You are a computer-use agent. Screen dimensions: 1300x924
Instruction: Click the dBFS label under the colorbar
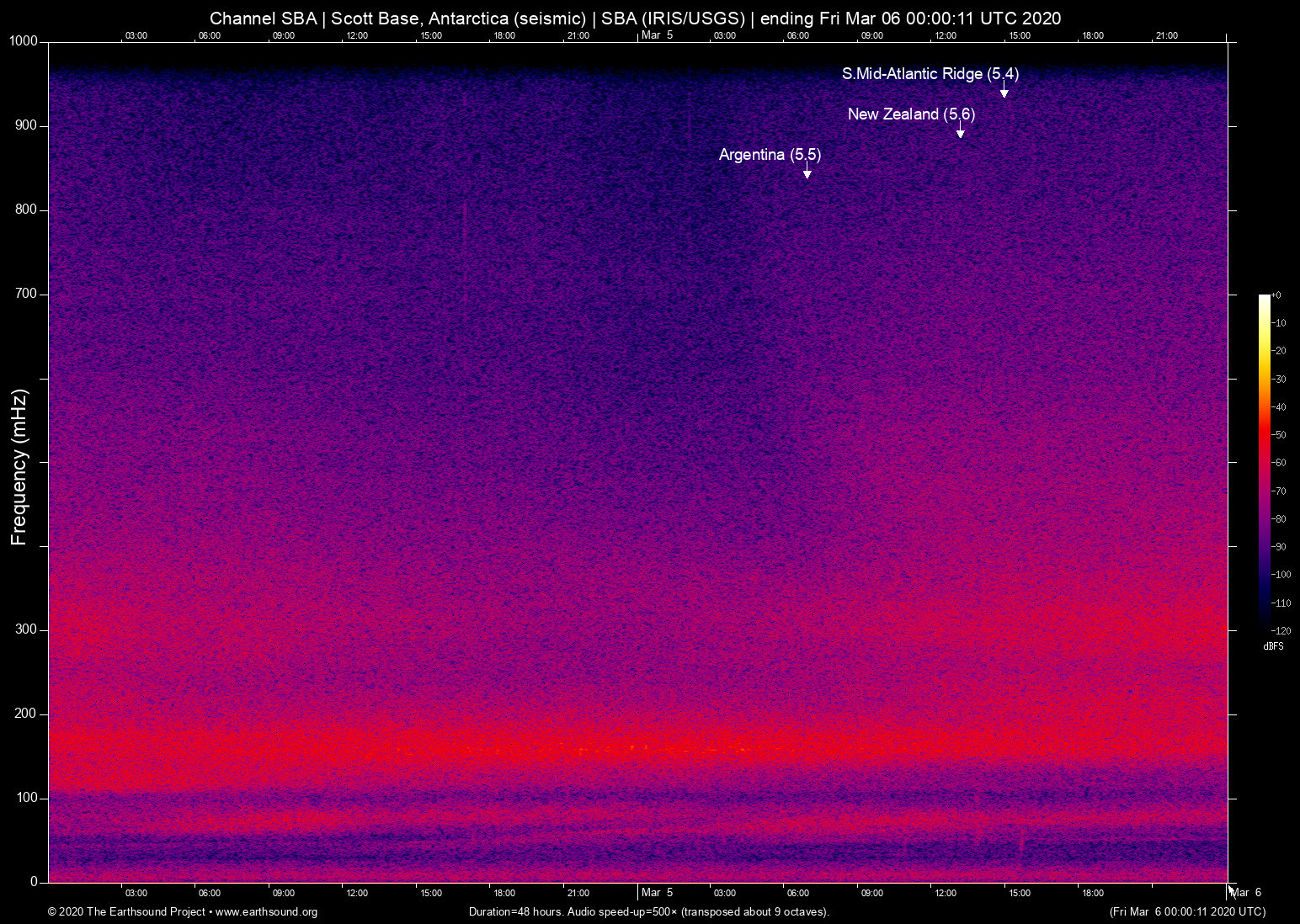[1273, 646]
